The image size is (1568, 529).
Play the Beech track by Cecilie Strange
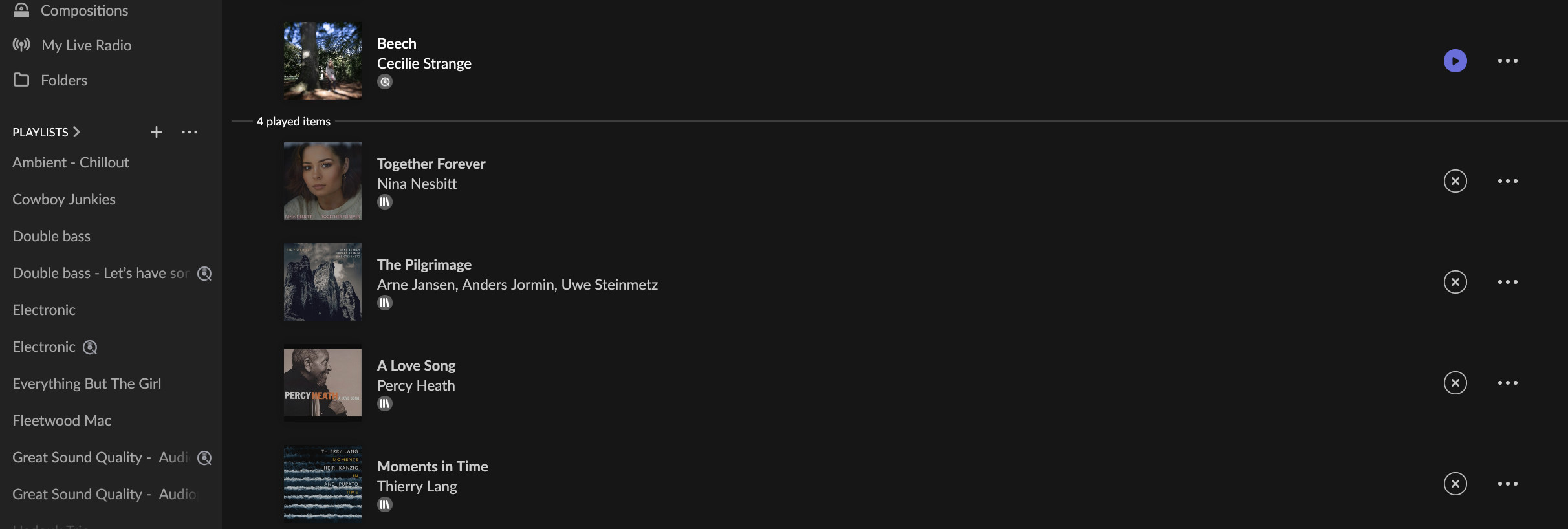(x=1455, y=61)
